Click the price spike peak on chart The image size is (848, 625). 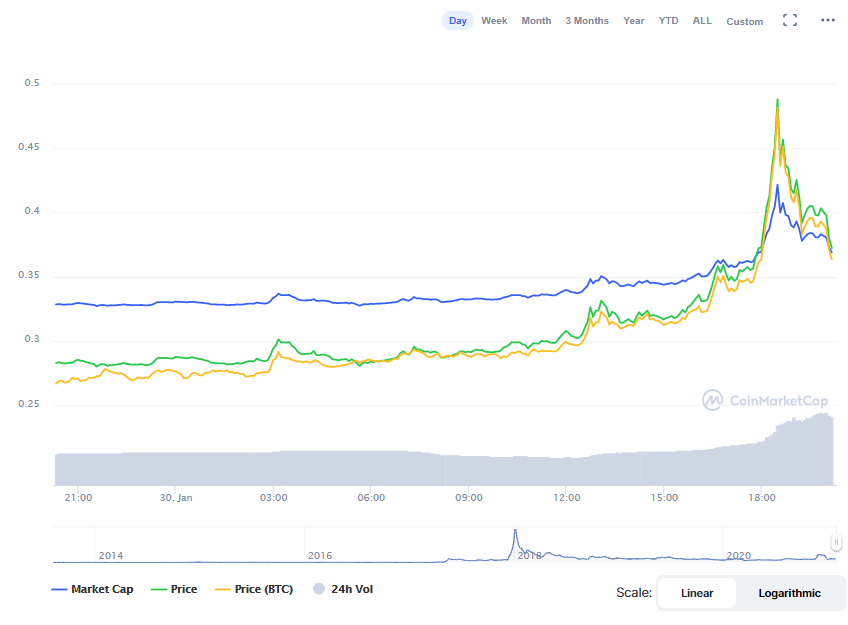click(778, 101)
